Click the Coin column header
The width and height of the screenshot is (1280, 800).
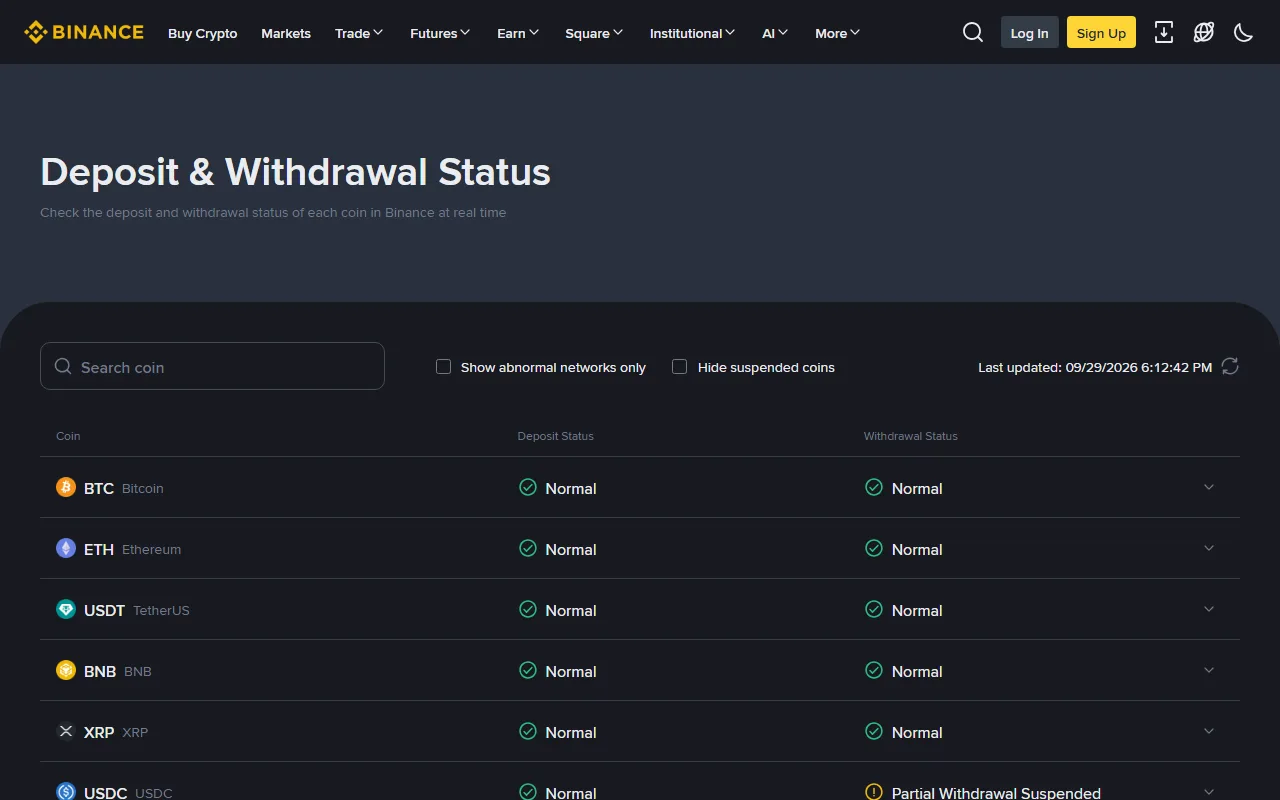click(x=68, y=436)
